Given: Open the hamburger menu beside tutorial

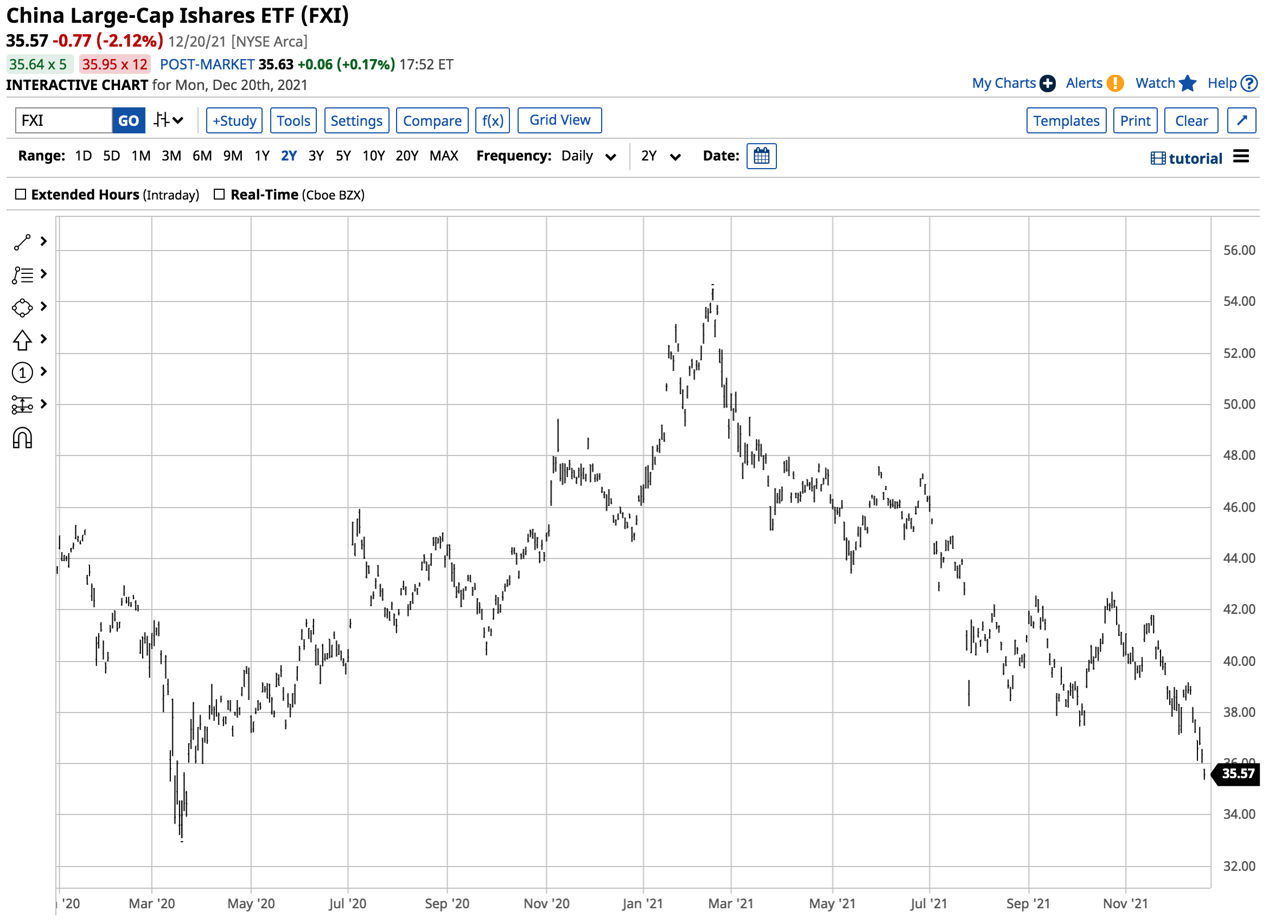Looking at the screenshot, I should pyautogui.click(x=1241, y=157).
